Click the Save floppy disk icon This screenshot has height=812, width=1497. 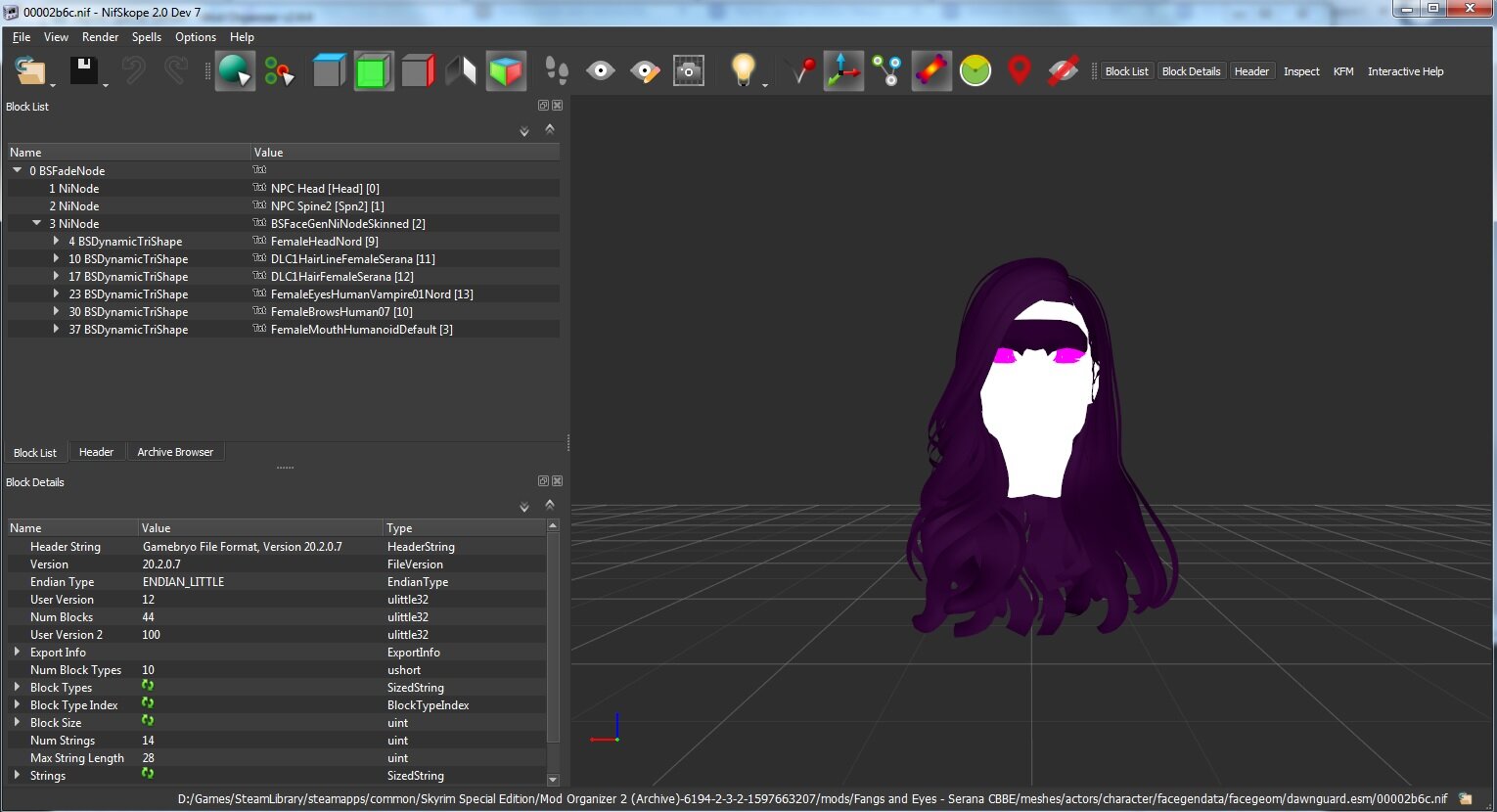click(x=83, y=70)
